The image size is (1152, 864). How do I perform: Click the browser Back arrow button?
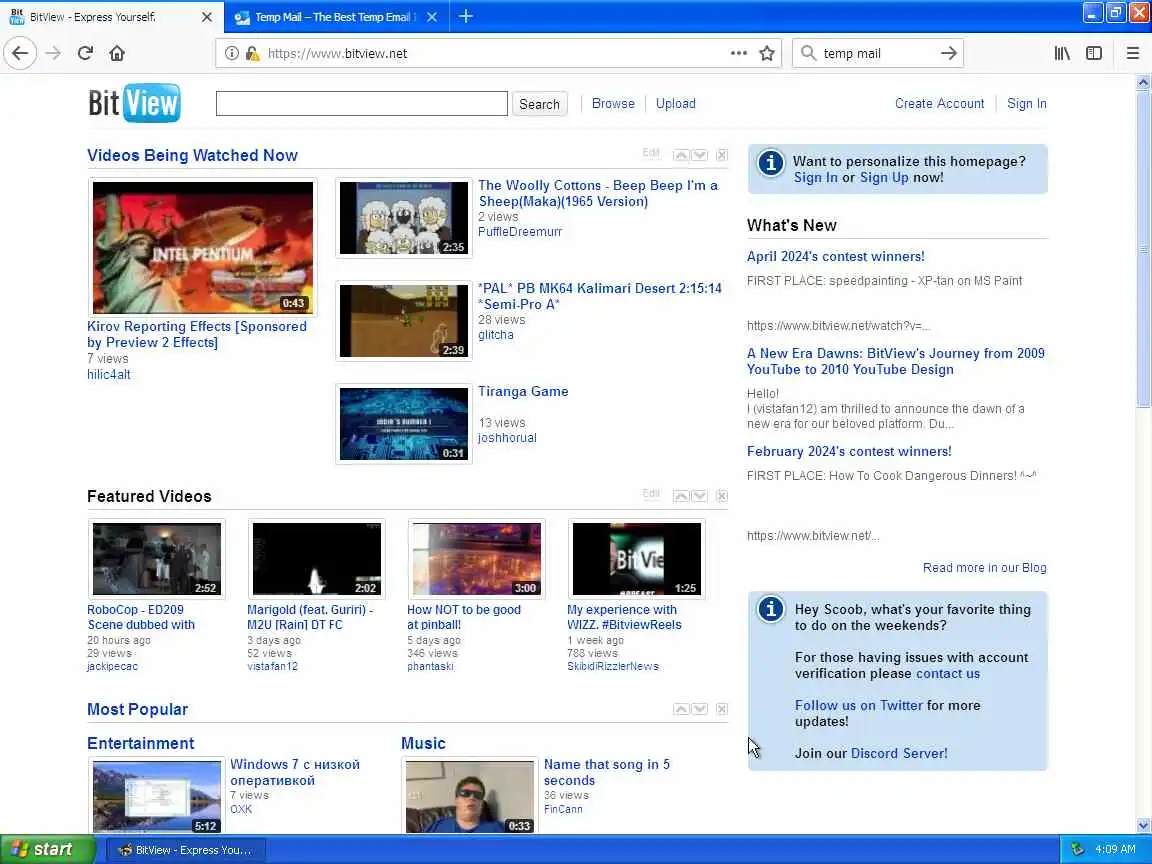coord(20,53)
